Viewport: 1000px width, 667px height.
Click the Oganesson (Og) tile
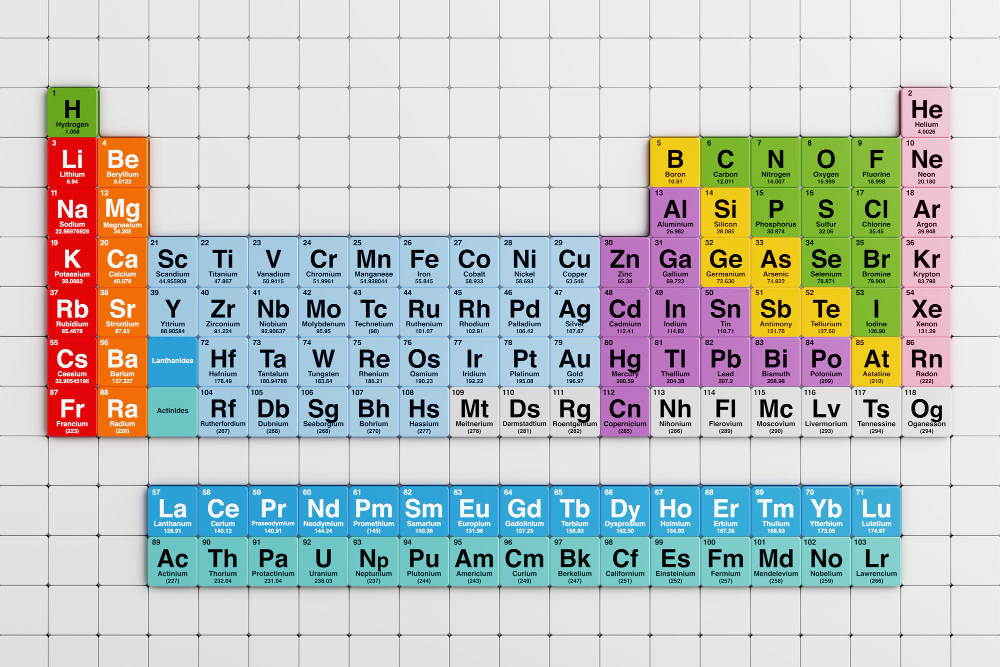coord(927,409)
